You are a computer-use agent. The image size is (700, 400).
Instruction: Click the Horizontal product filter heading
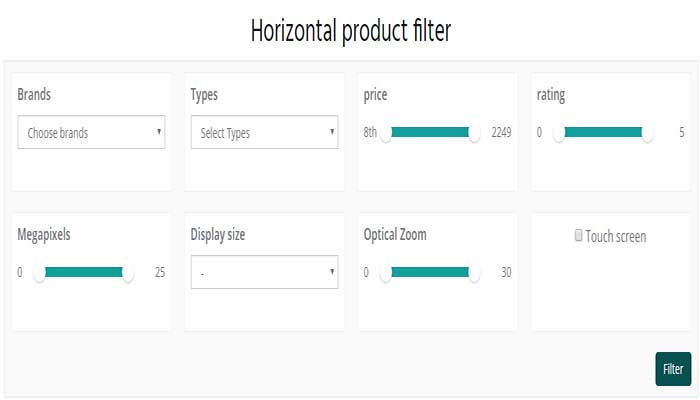tap(350, 31)
